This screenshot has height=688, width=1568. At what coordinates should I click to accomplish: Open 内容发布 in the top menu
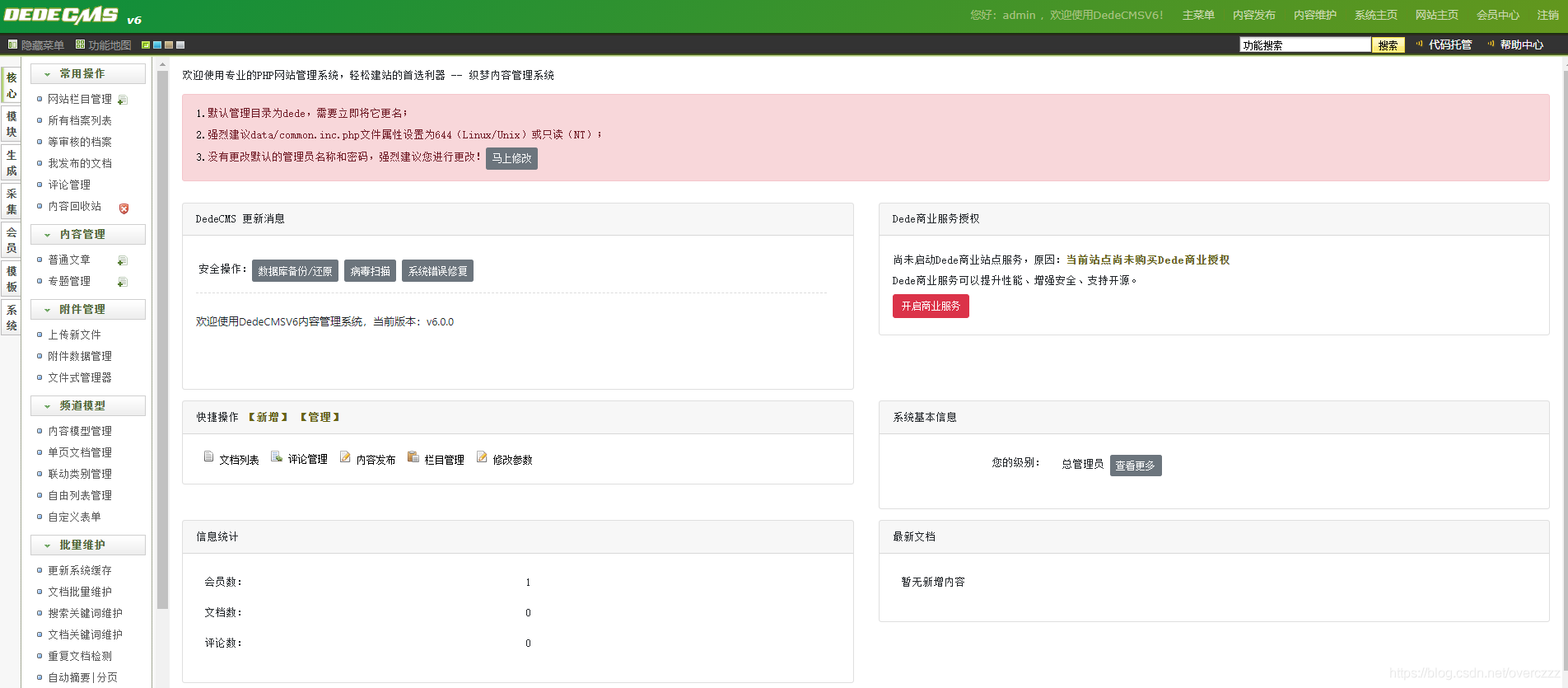coord(1253,15)
